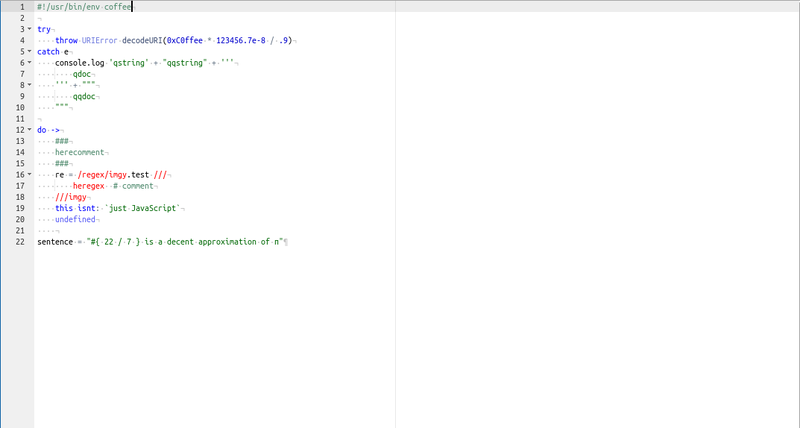Click the '###' marker on line 13
The width and height of the screenshot is (800, 428).
62,141
